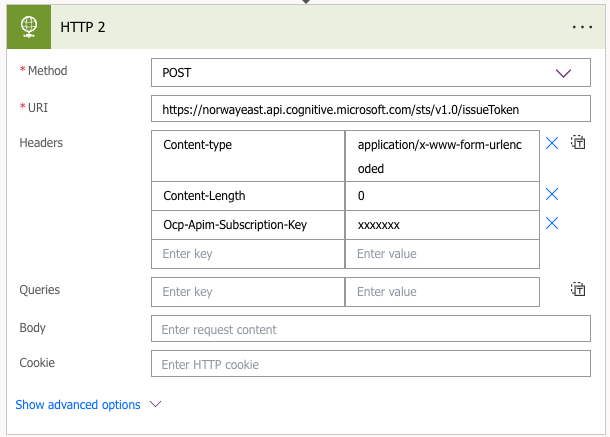This screenshot has width=610, height=437.
Task: Switch Queries to text mode icon
Action: click(x=578, y=290)
